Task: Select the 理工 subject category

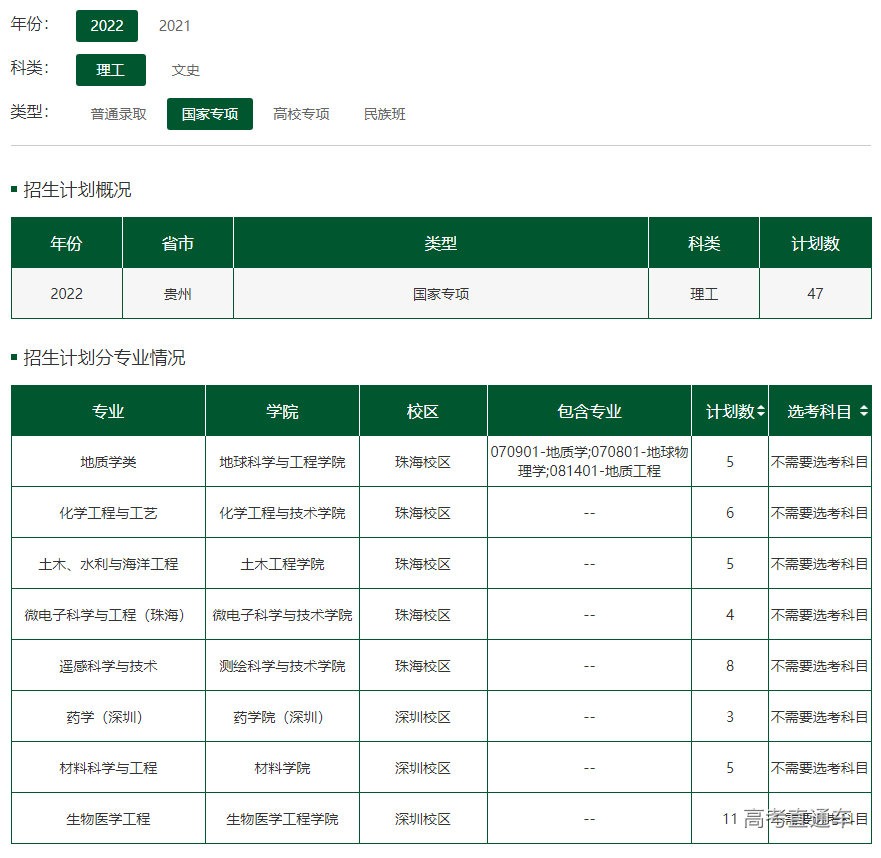Action: (110, 70)
